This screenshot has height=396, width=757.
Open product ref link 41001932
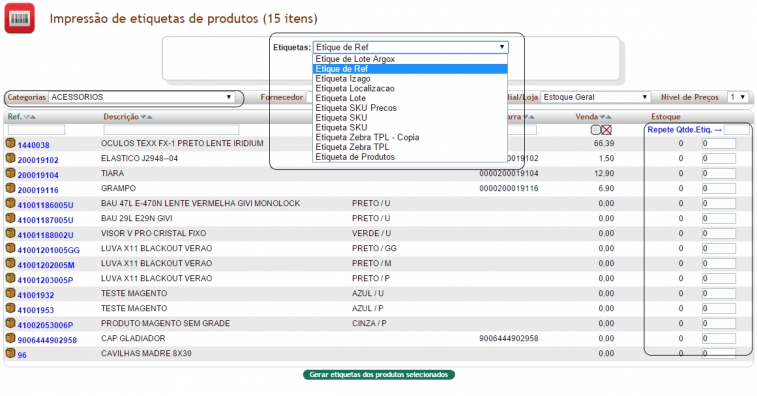point(36,295)
